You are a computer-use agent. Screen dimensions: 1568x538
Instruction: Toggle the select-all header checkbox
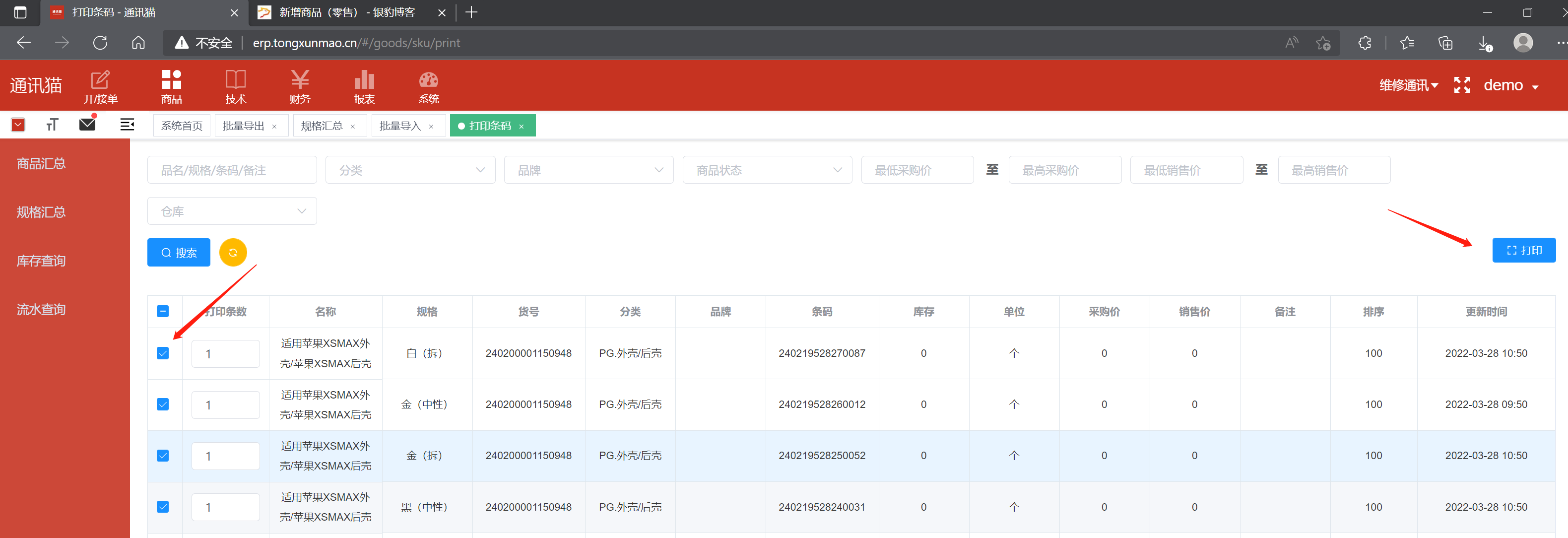[x=163, y=311]
